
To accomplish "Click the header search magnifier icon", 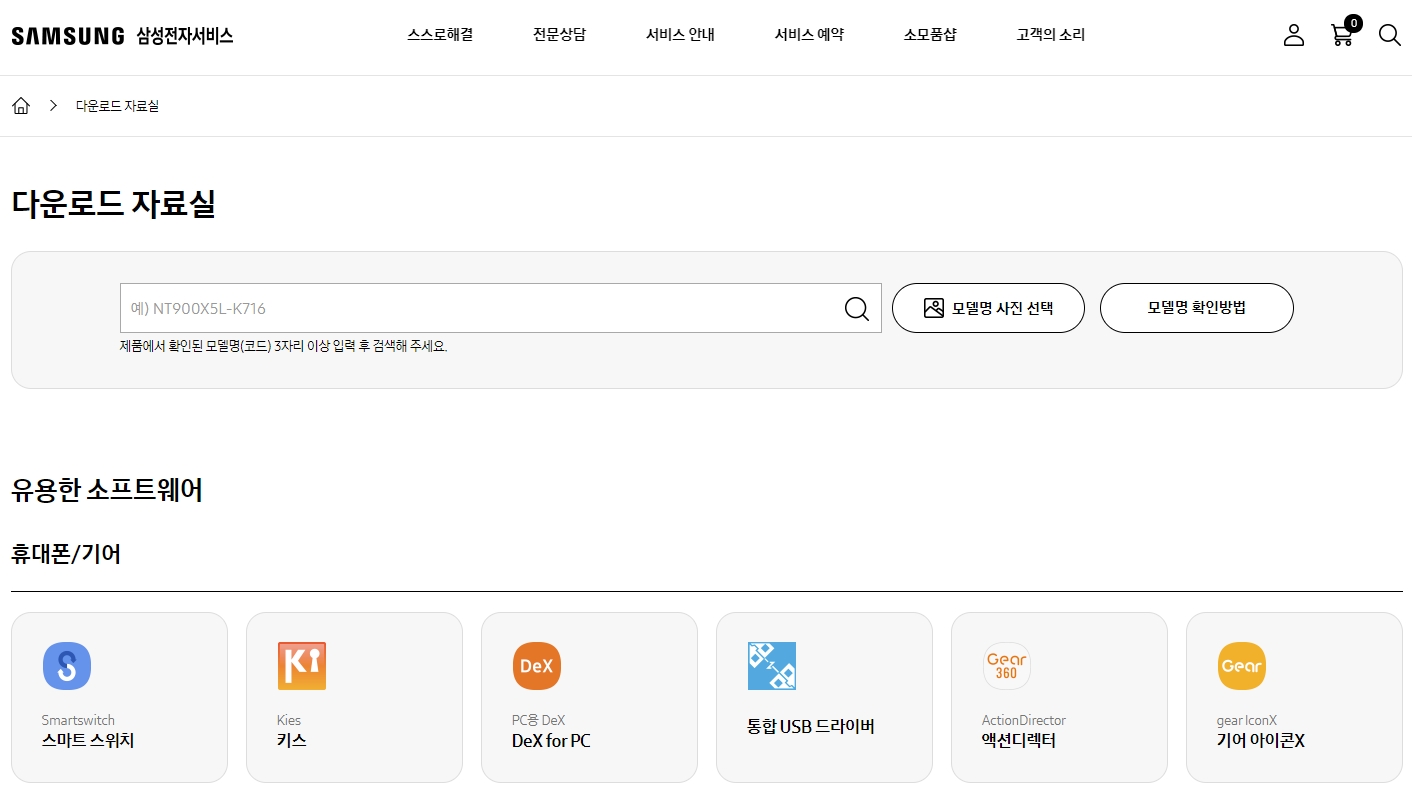I will point(1389,35).
